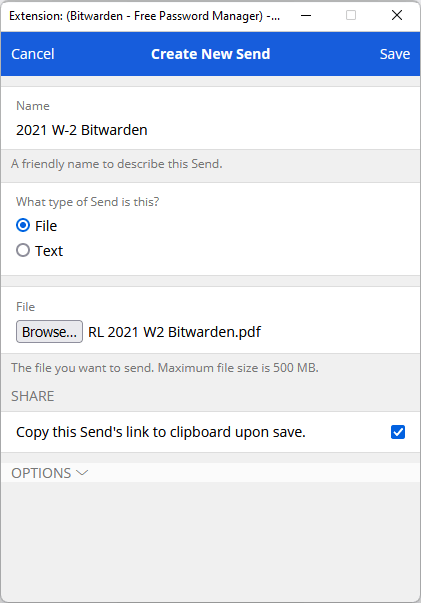Click the Name label above the input
This screenshot has width=421, height=603.
(x=33, y=106)
